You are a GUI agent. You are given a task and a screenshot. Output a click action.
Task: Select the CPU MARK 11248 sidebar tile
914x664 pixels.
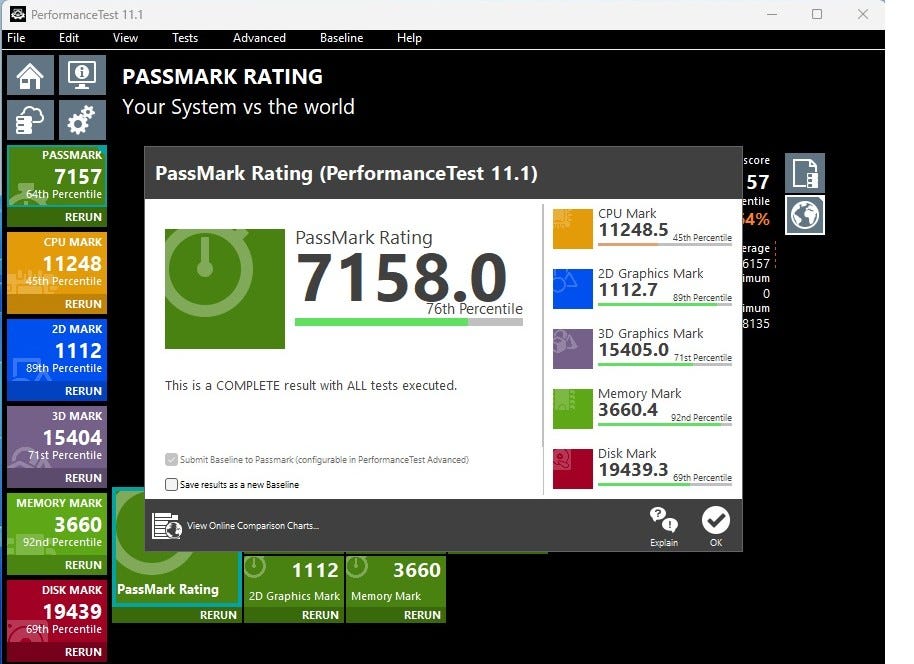tap(57, 262)
